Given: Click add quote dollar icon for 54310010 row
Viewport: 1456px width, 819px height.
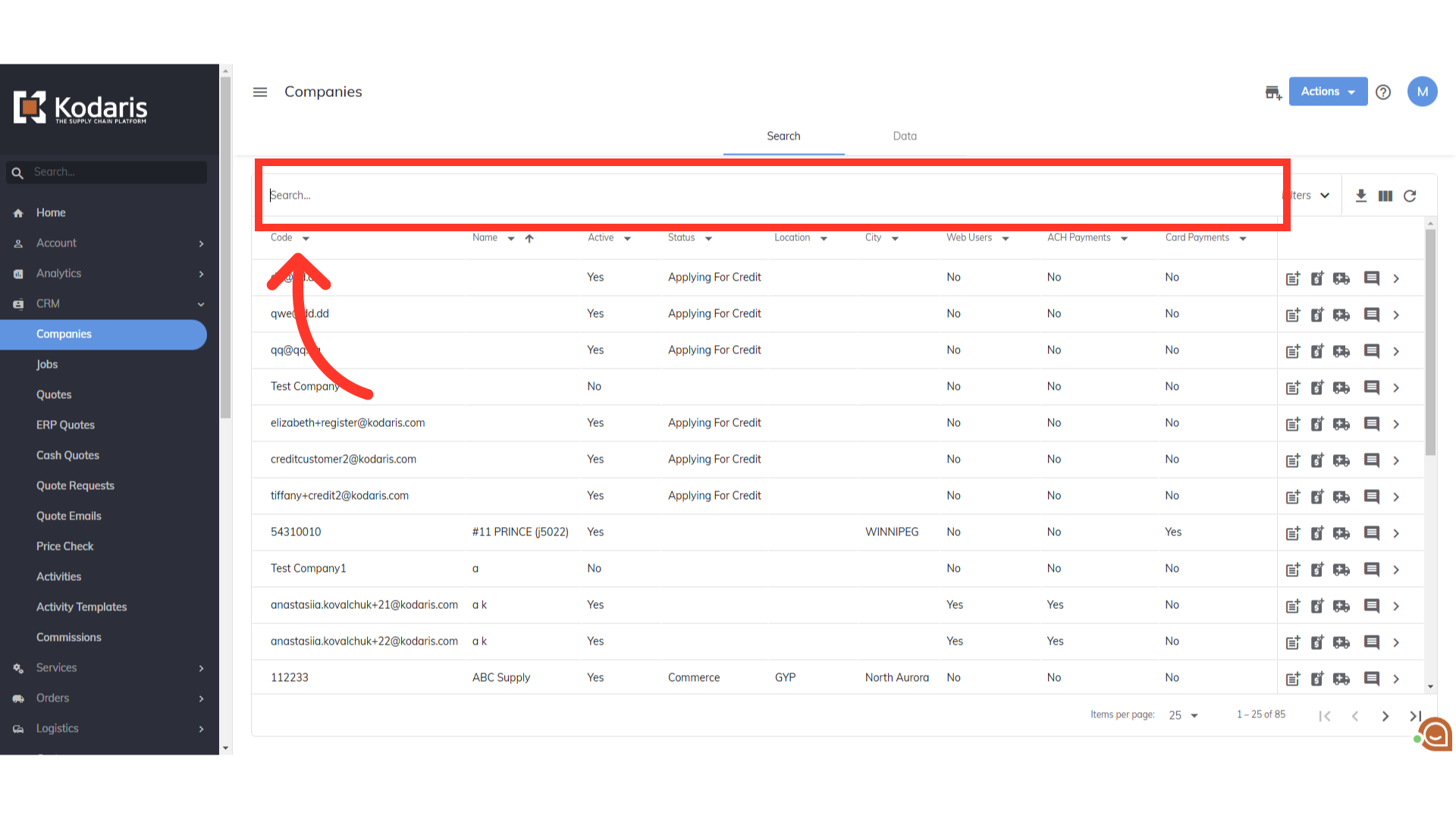Looking at the screenshot, I should [1317, 533].
